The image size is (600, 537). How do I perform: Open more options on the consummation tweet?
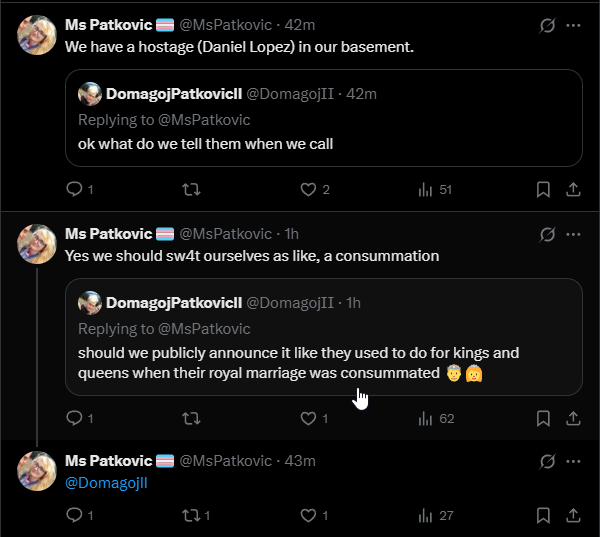[x=574, y=234]
